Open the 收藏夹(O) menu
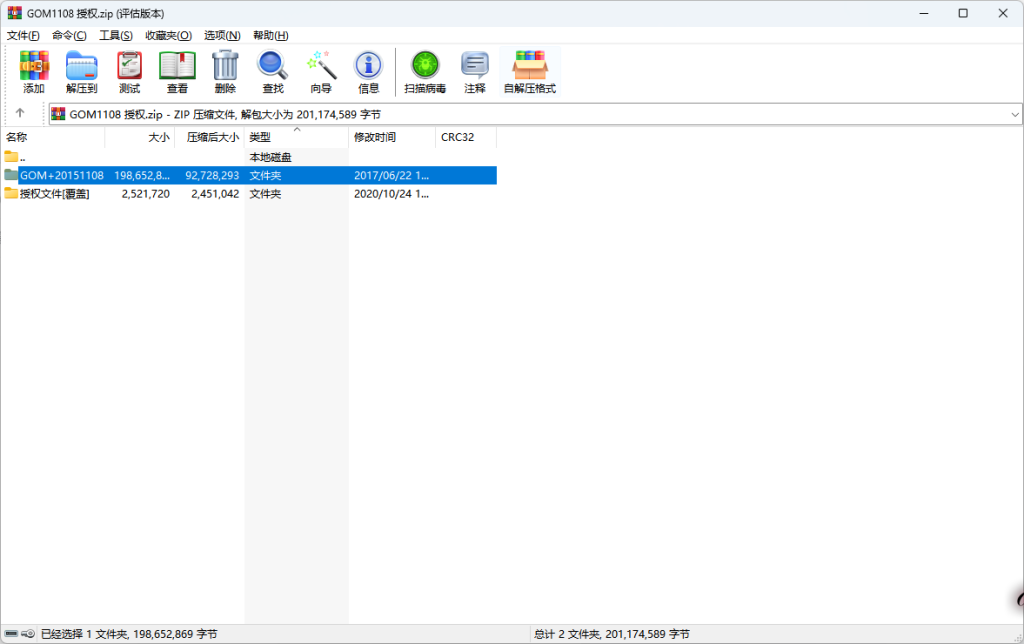The image size is (1024, 644). (168, 35)
